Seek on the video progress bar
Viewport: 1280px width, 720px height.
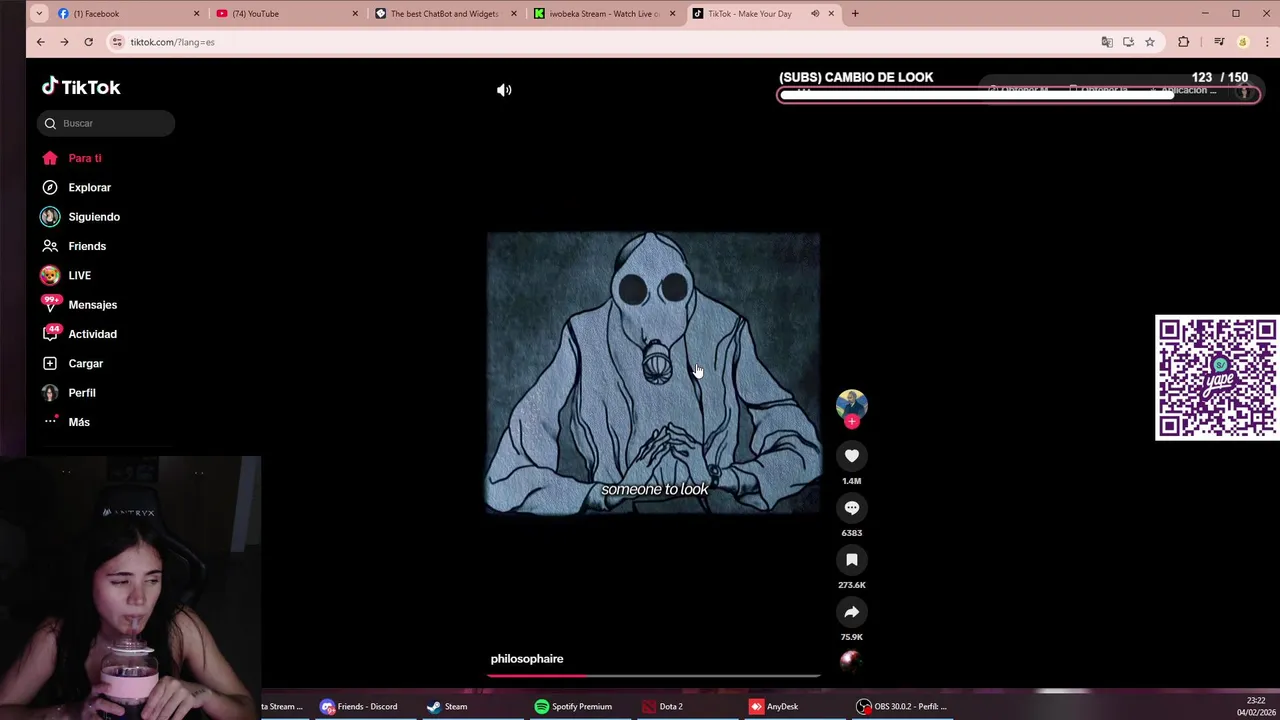(x=654, y=676)
